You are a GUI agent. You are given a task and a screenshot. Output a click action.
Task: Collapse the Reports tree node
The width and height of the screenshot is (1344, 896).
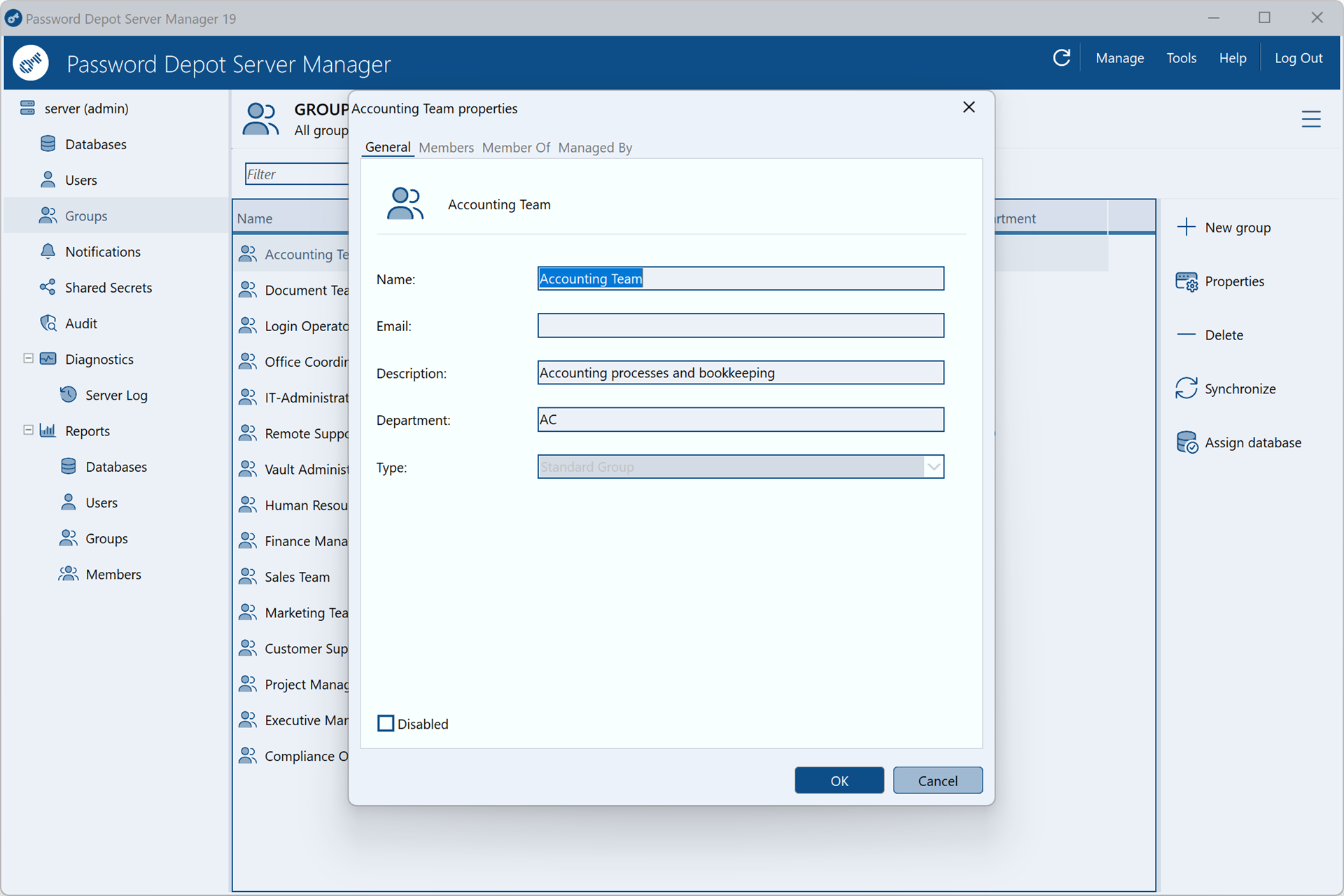[29, 430]
